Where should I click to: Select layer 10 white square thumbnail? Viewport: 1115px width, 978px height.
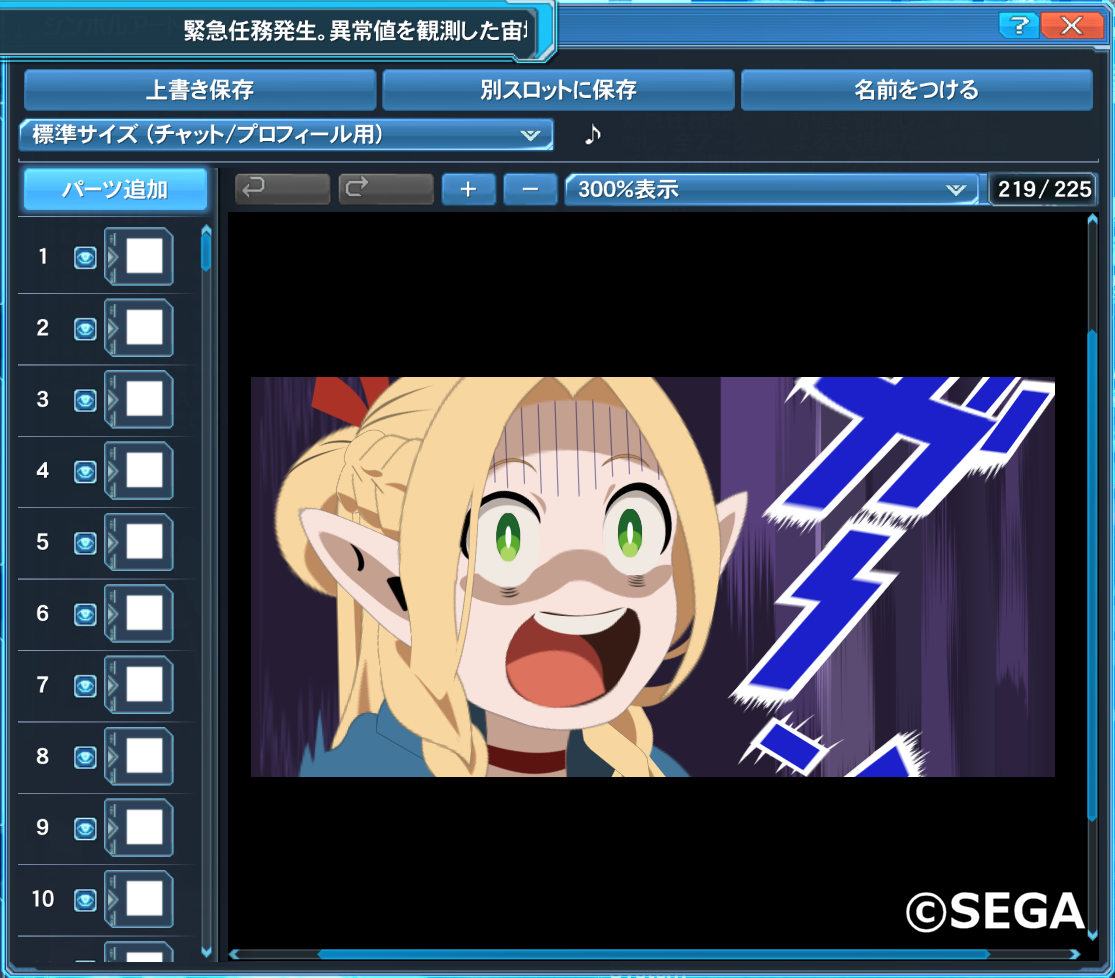[144, 900]
